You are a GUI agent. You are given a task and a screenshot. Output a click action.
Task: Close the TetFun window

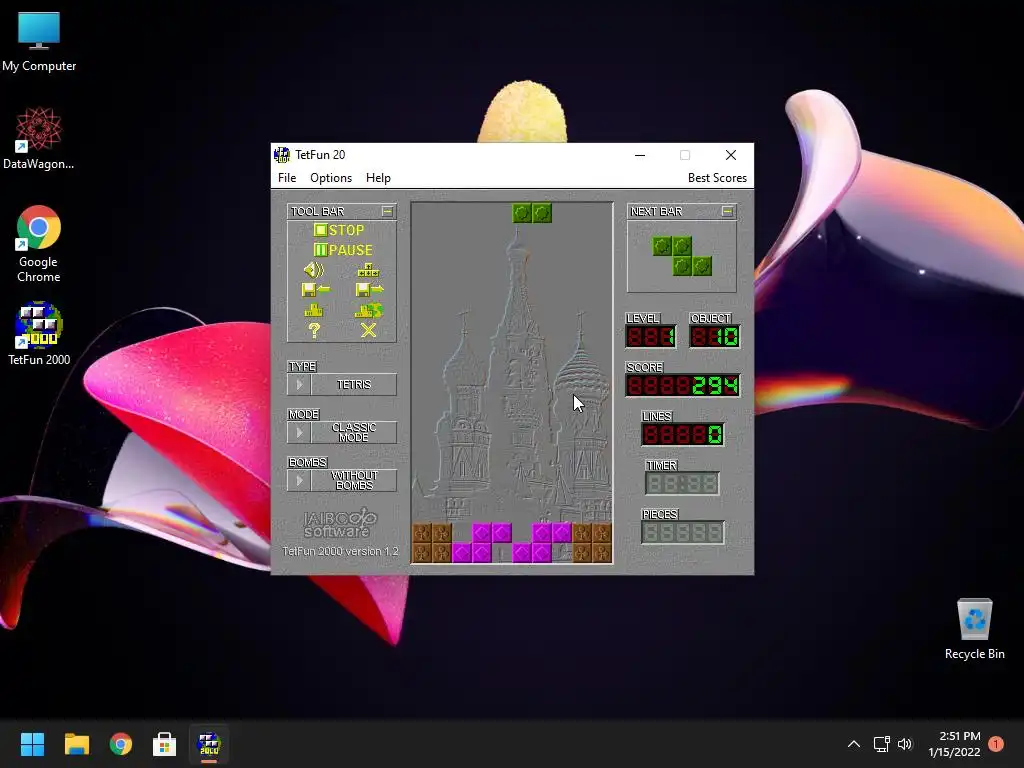(731, 155)
